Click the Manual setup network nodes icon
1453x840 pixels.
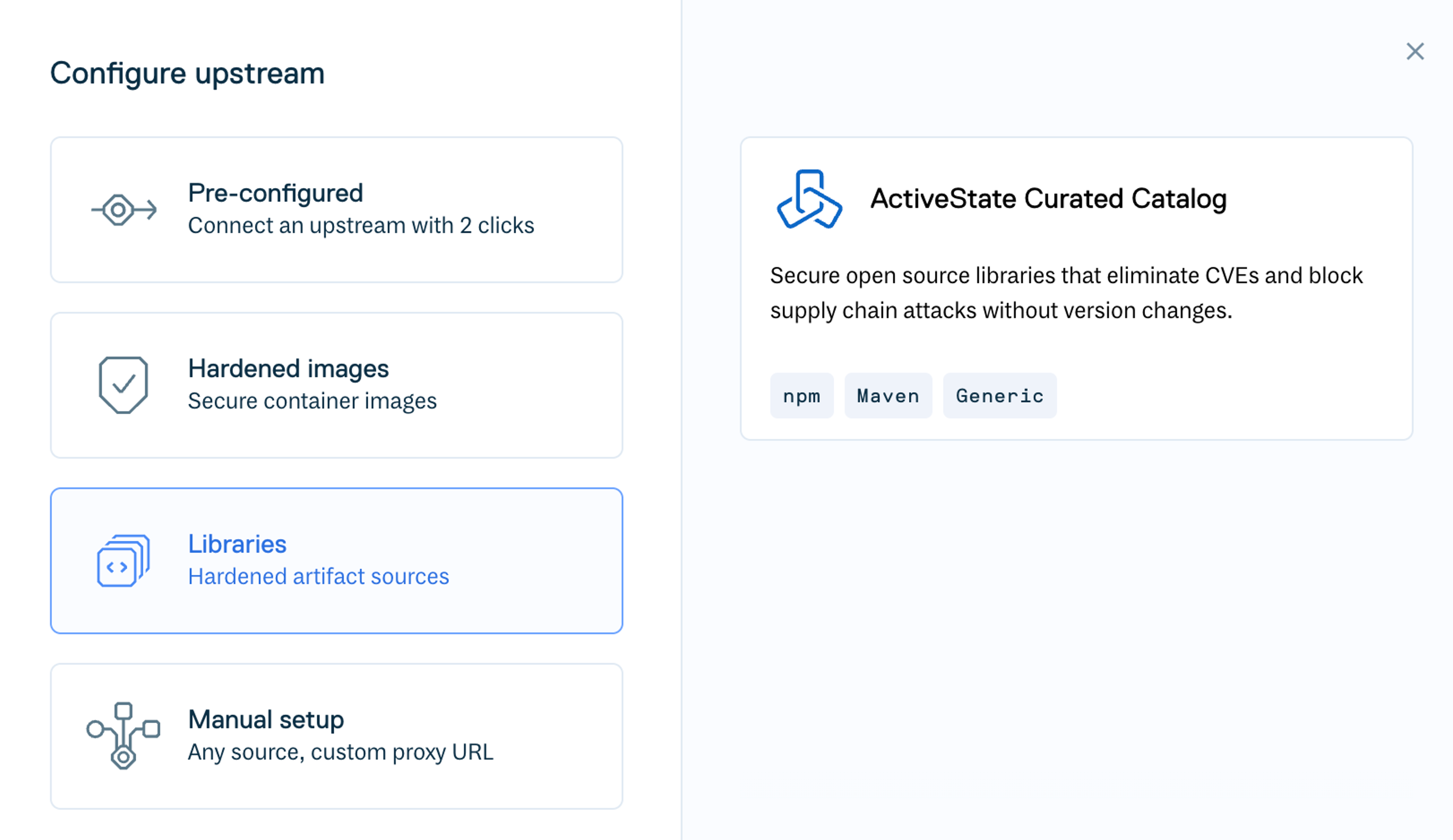(x=123, y=736)
